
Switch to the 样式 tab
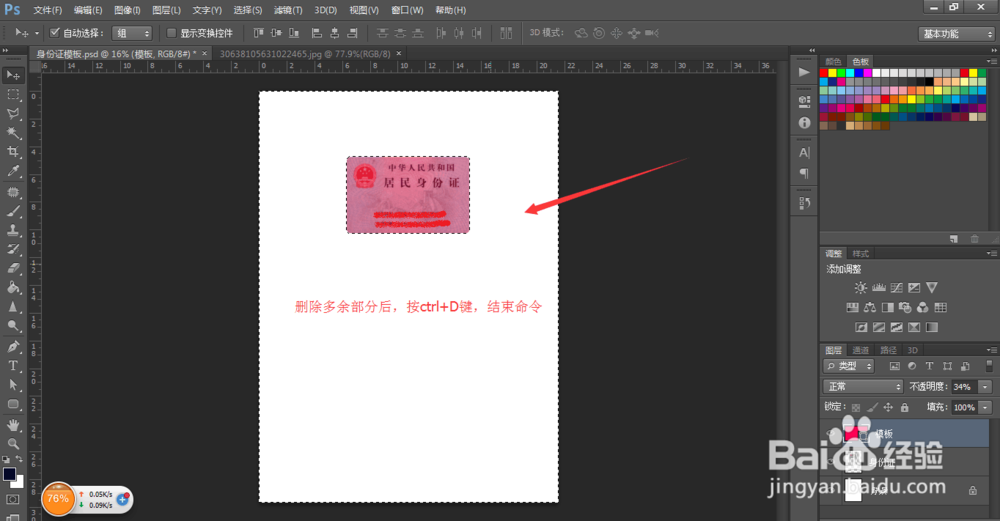(x=860, y=253)
